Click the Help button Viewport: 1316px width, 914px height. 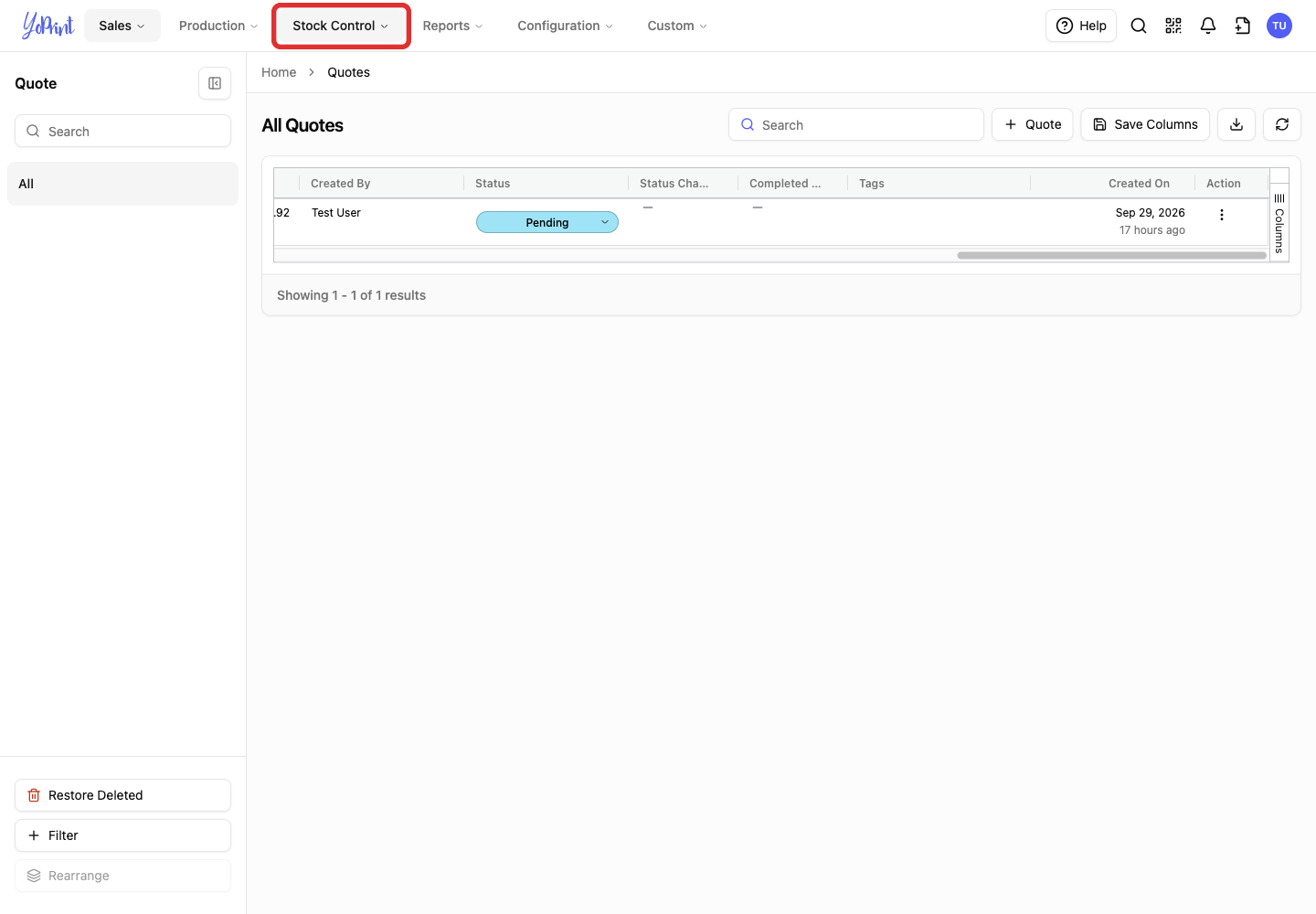(x=1081, y=26)
